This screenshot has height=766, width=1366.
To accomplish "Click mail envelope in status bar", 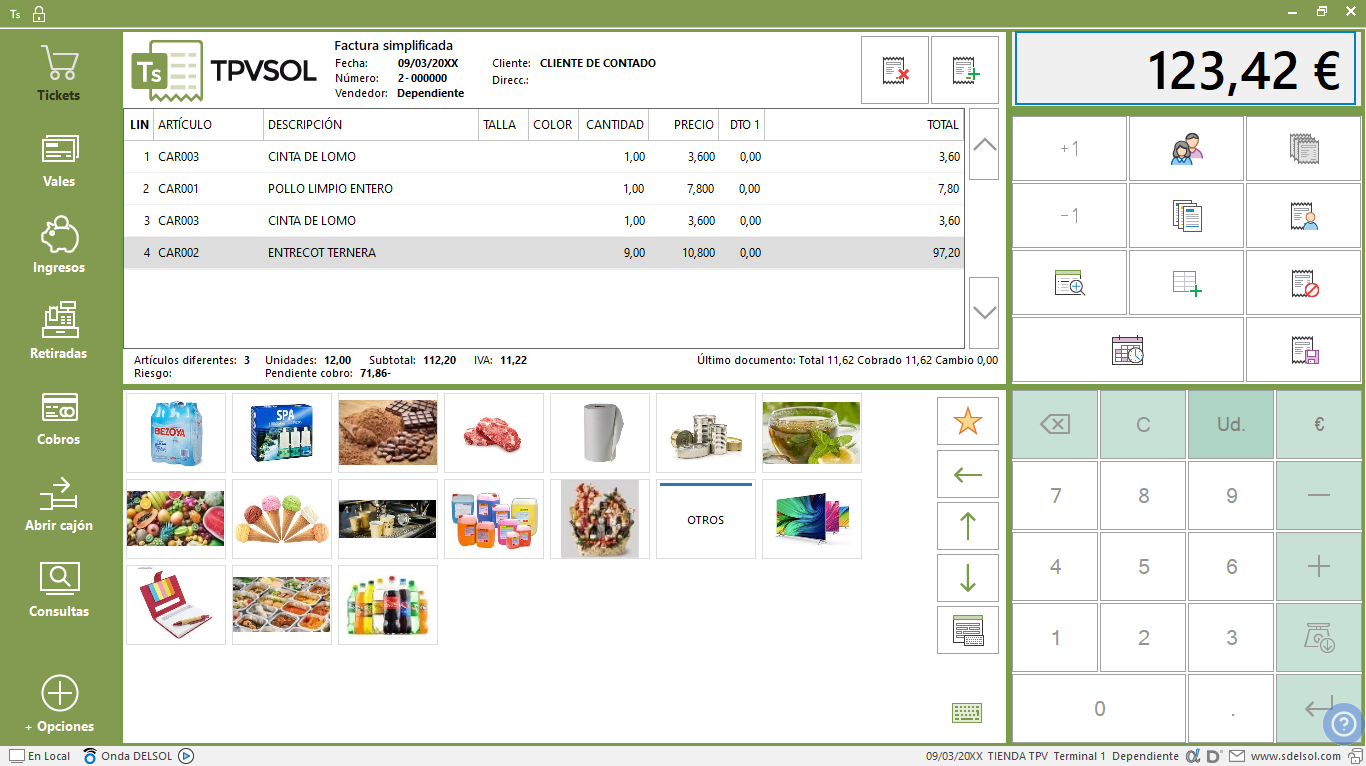I will 1237,756.
